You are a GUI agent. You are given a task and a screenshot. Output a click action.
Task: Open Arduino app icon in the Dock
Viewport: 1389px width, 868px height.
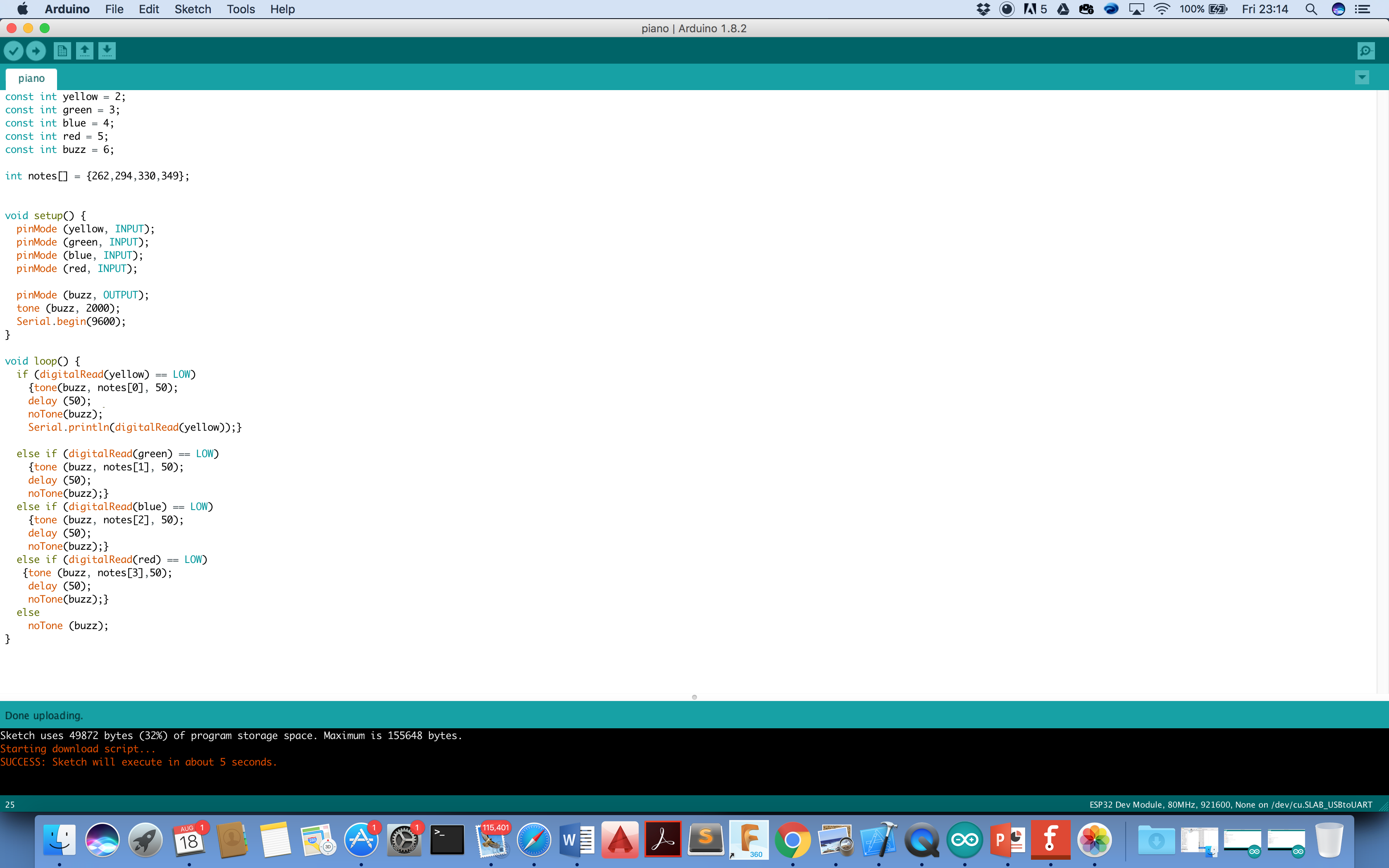pyautogui.click(x=965, y=840)
